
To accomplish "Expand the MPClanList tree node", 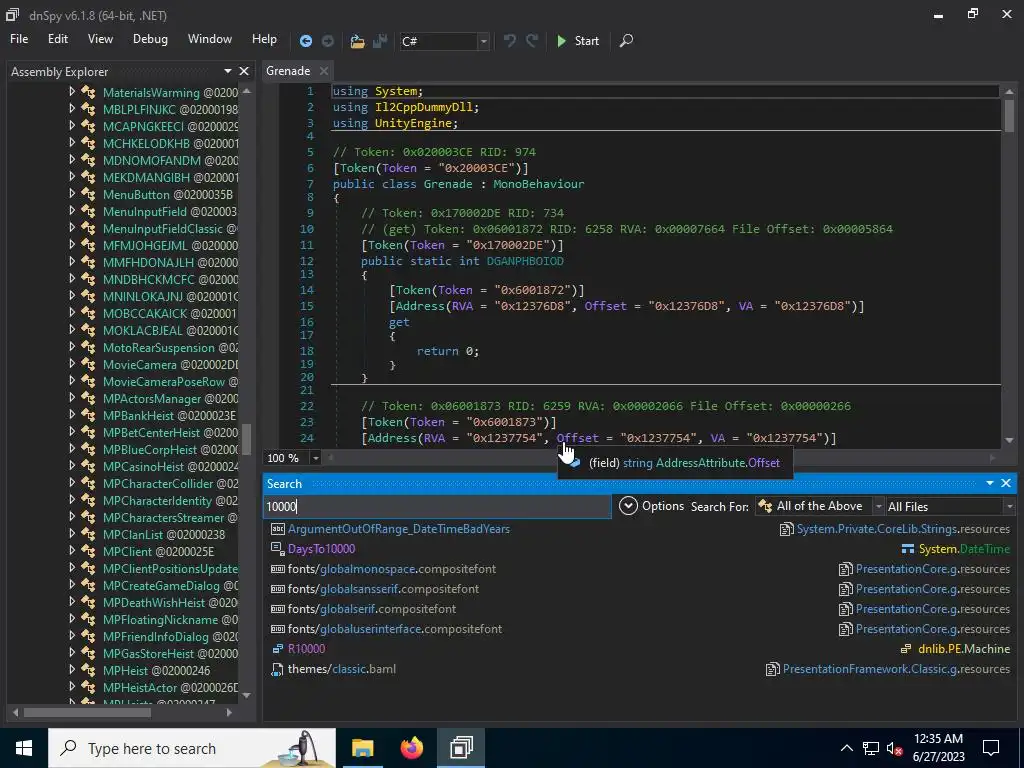I will (x=72, y=534).
